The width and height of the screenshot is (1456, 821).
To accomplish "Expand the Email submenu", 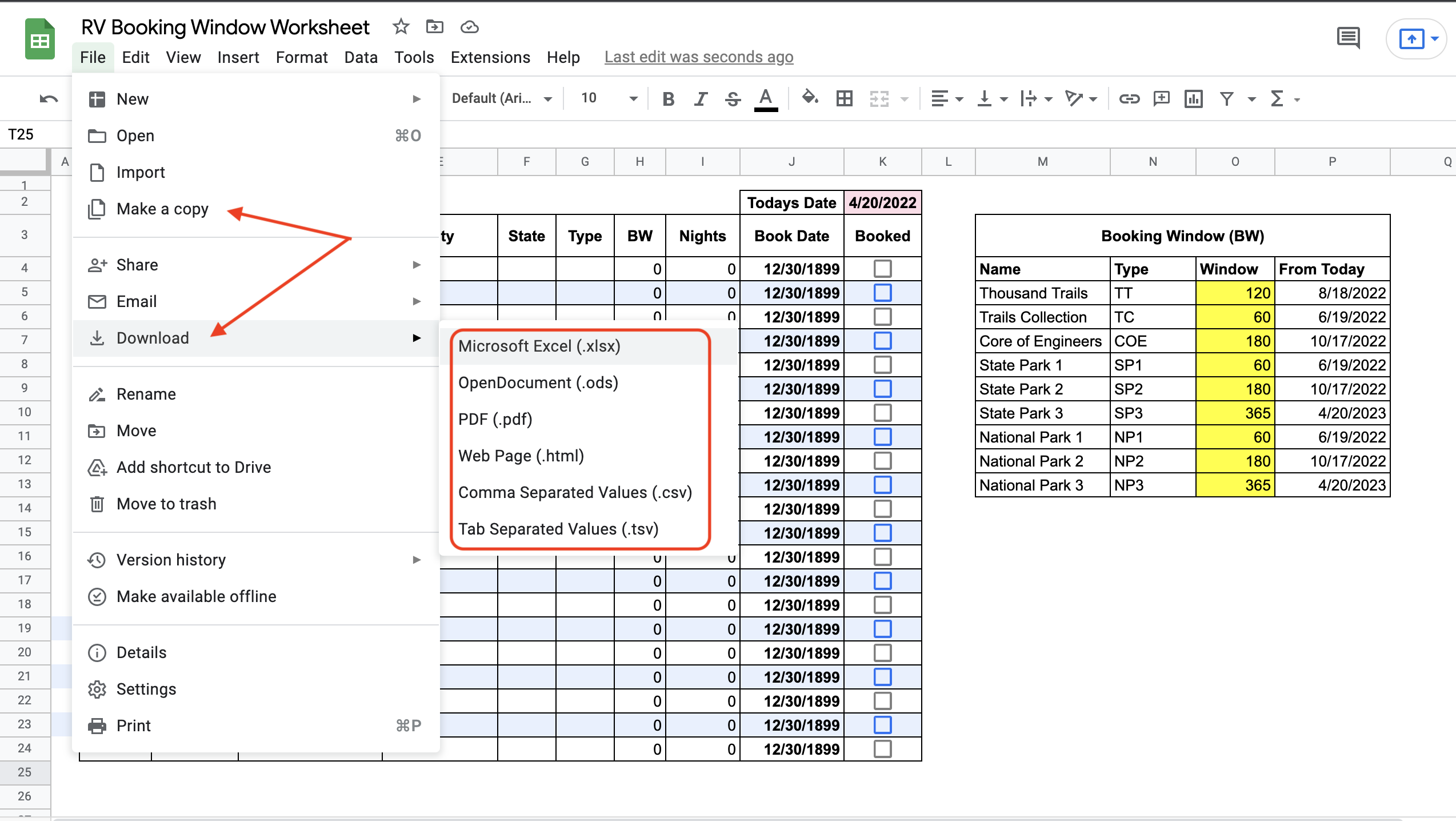I will coord(256,301).
